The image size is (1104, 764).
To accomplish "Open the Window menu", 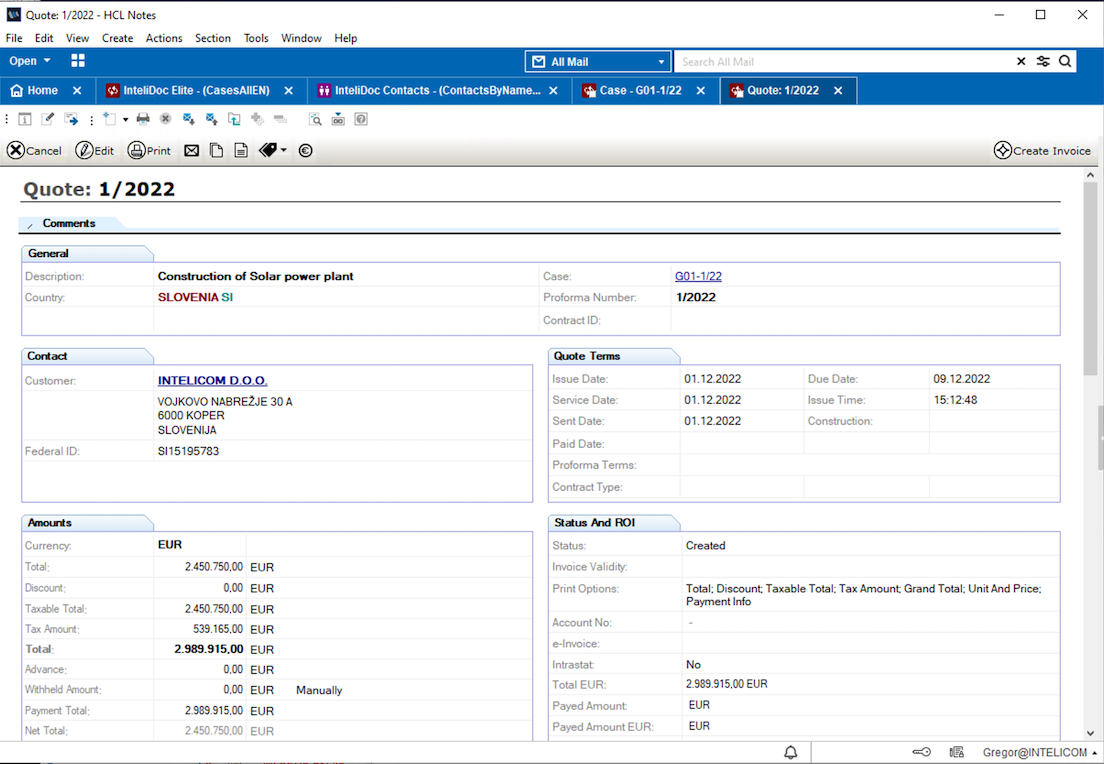I will pyautogui.click(x=301, y=38).
